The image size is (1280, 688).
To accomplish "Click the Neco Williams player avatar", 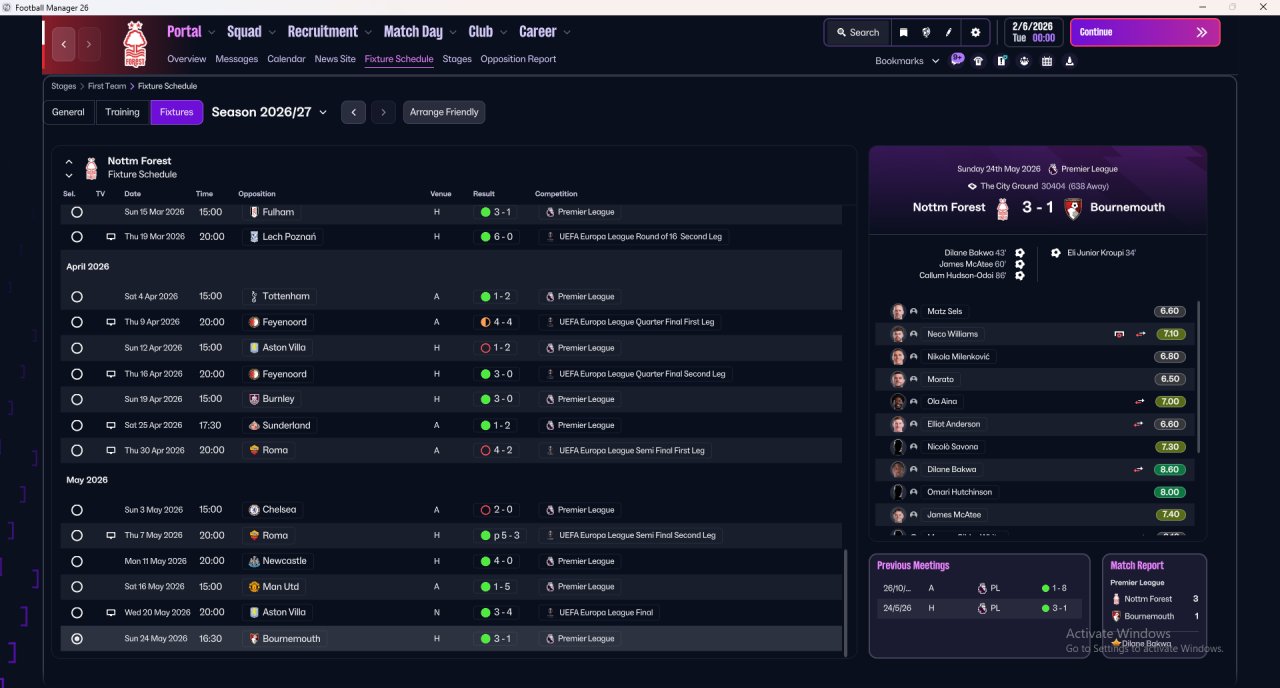I will tap(898, 334).
